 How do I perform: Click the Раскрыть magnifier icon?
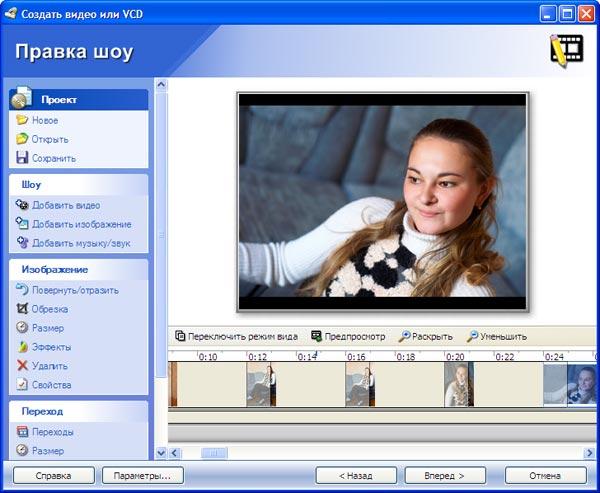(x=404, y=336)
